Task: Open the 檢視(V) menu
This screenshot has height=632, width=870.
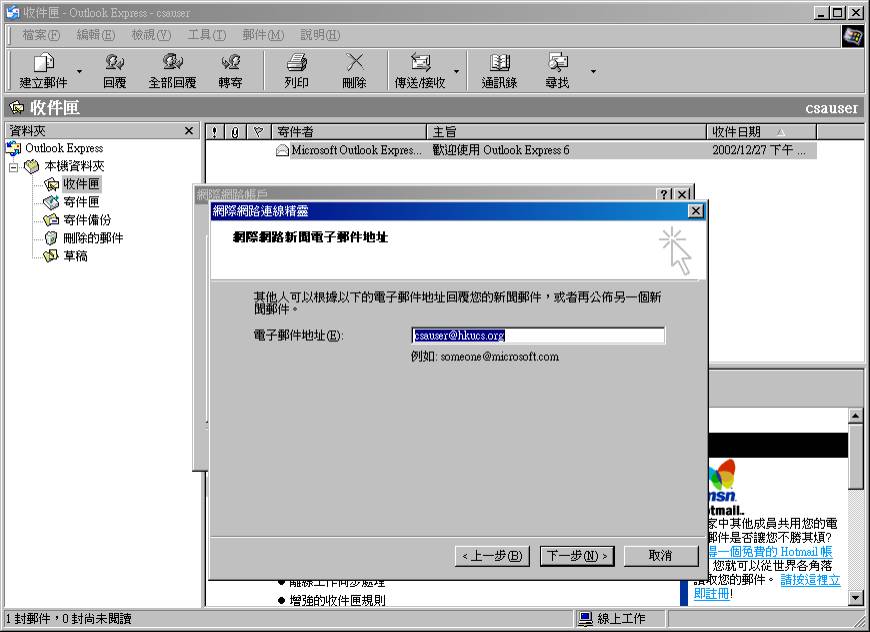Action: point(151,35)
